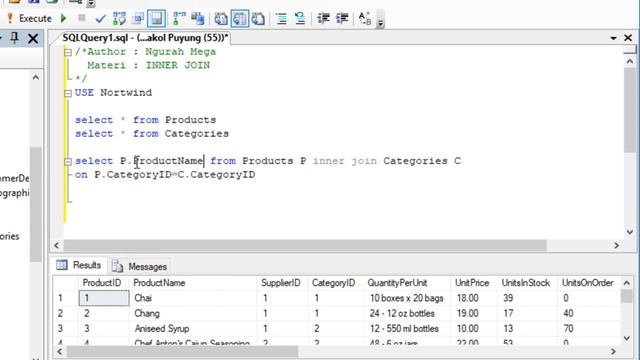Specify Values for Template Parameters icon
The image size is (640, 360).
click(364, 18)
